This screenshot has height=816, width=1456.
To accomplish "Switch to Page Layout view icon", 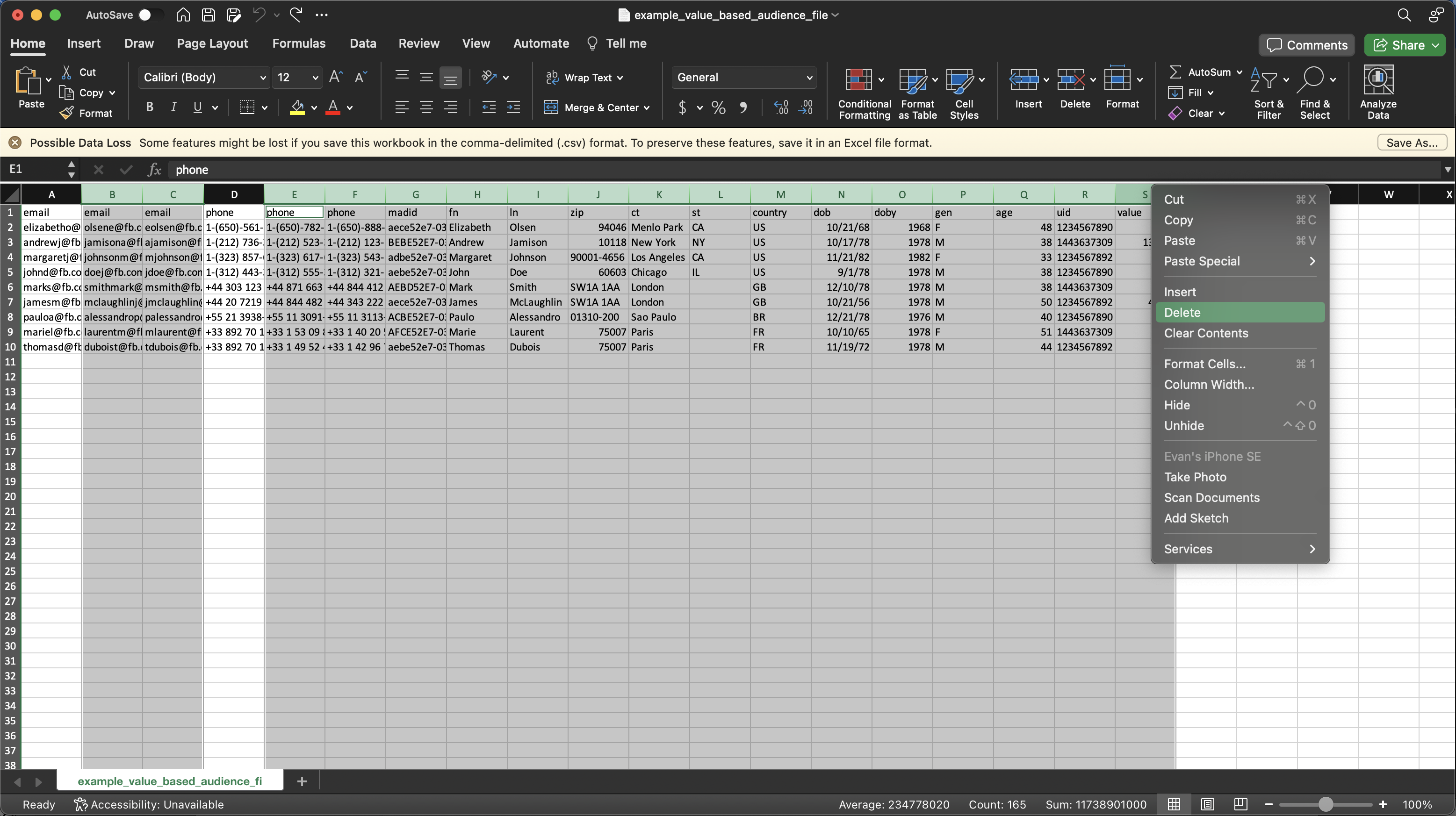I will click(1207, 804).
